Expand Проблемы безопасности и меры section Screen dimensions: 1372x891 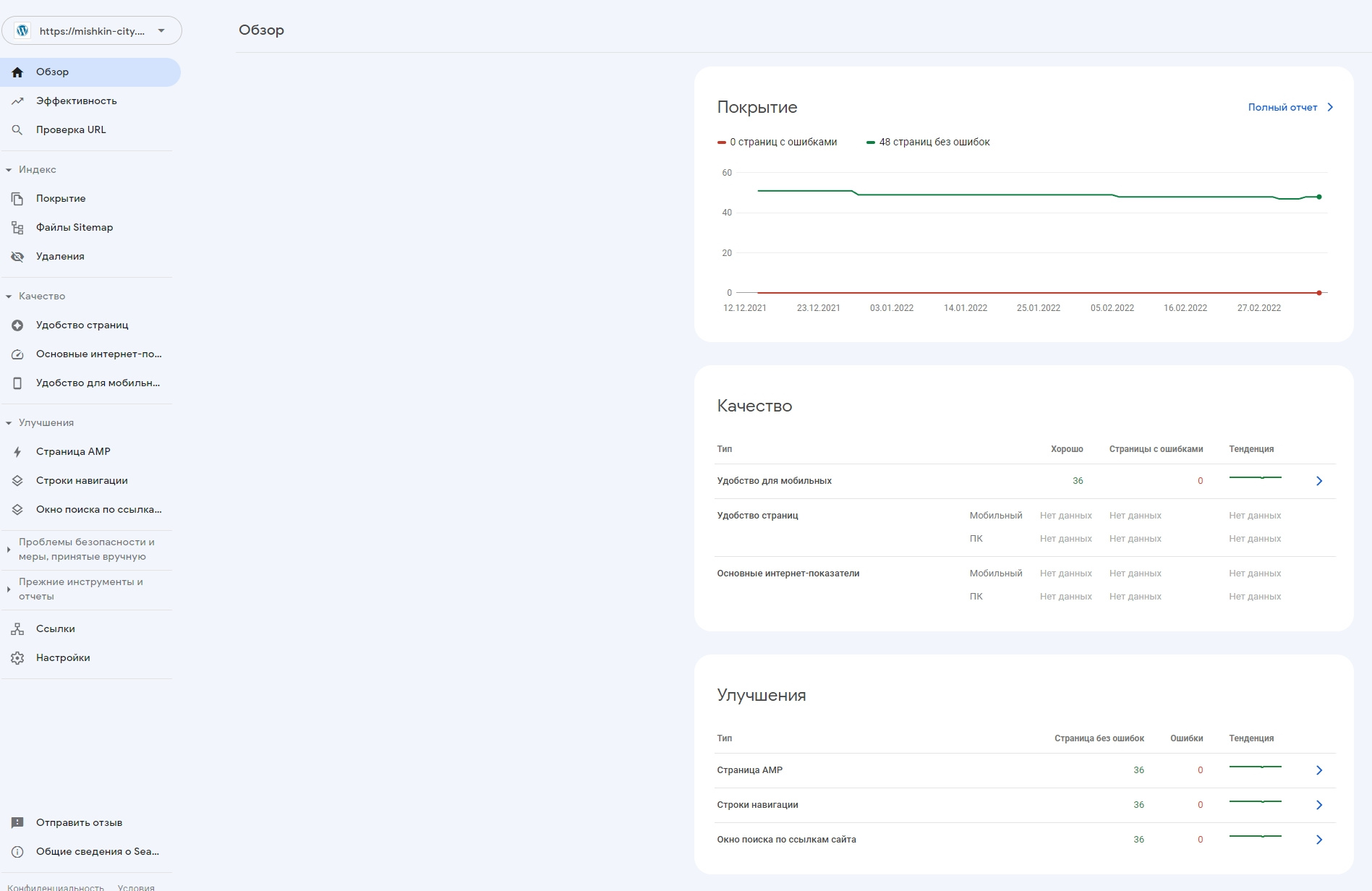(x=9, y=550)
